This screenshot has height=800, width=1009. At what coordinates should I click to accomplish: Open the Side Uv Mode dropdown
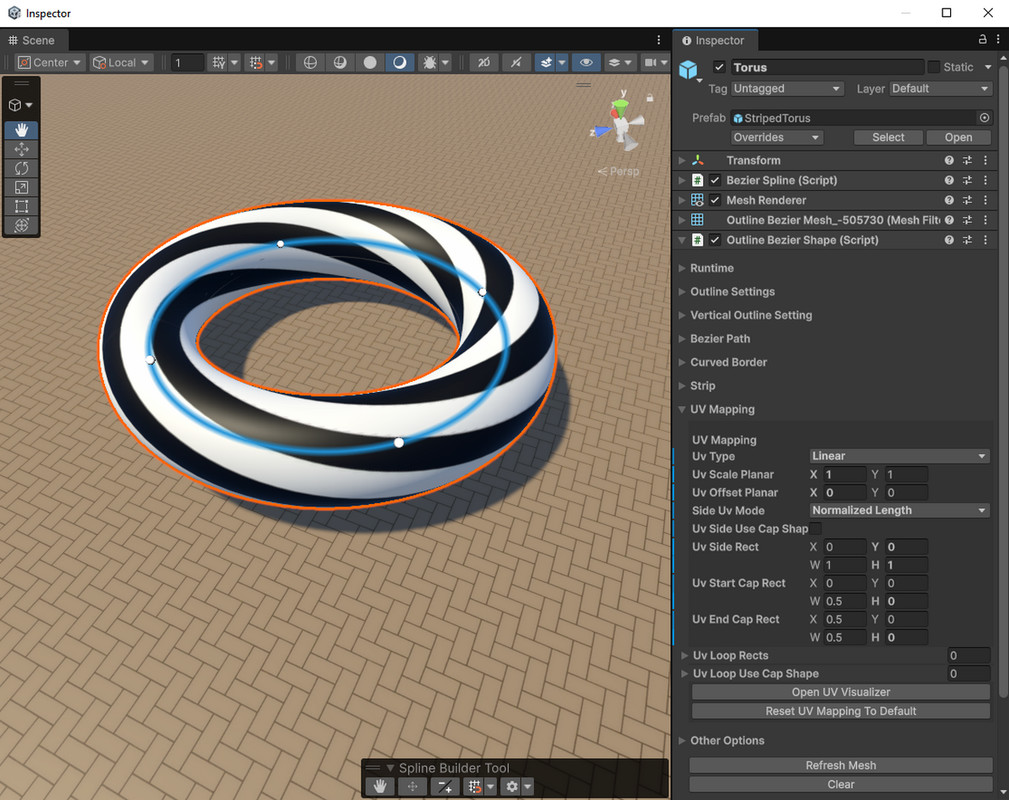point(899,510)
